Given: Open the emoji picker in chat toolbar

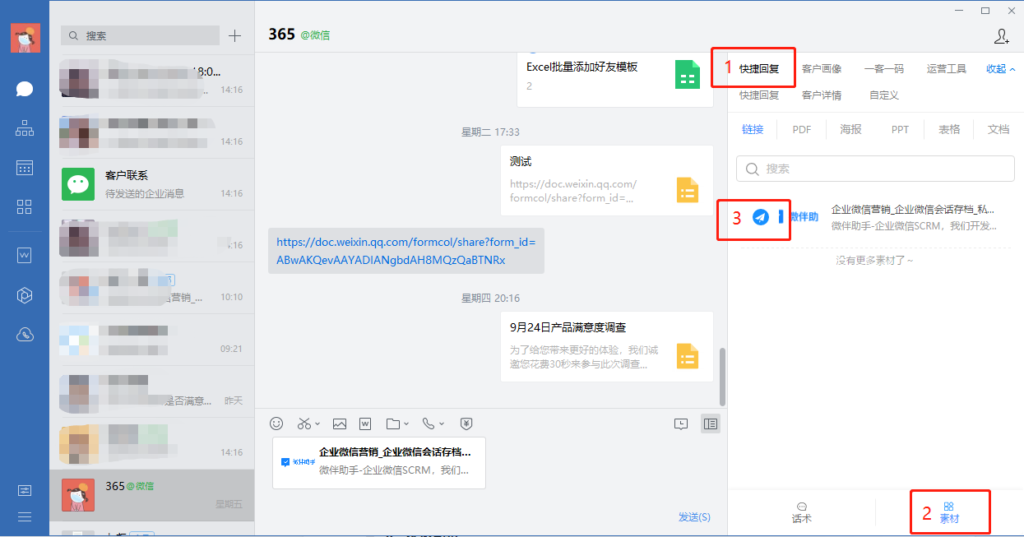Looking at the screenshot, I should [x=276, y=423].
